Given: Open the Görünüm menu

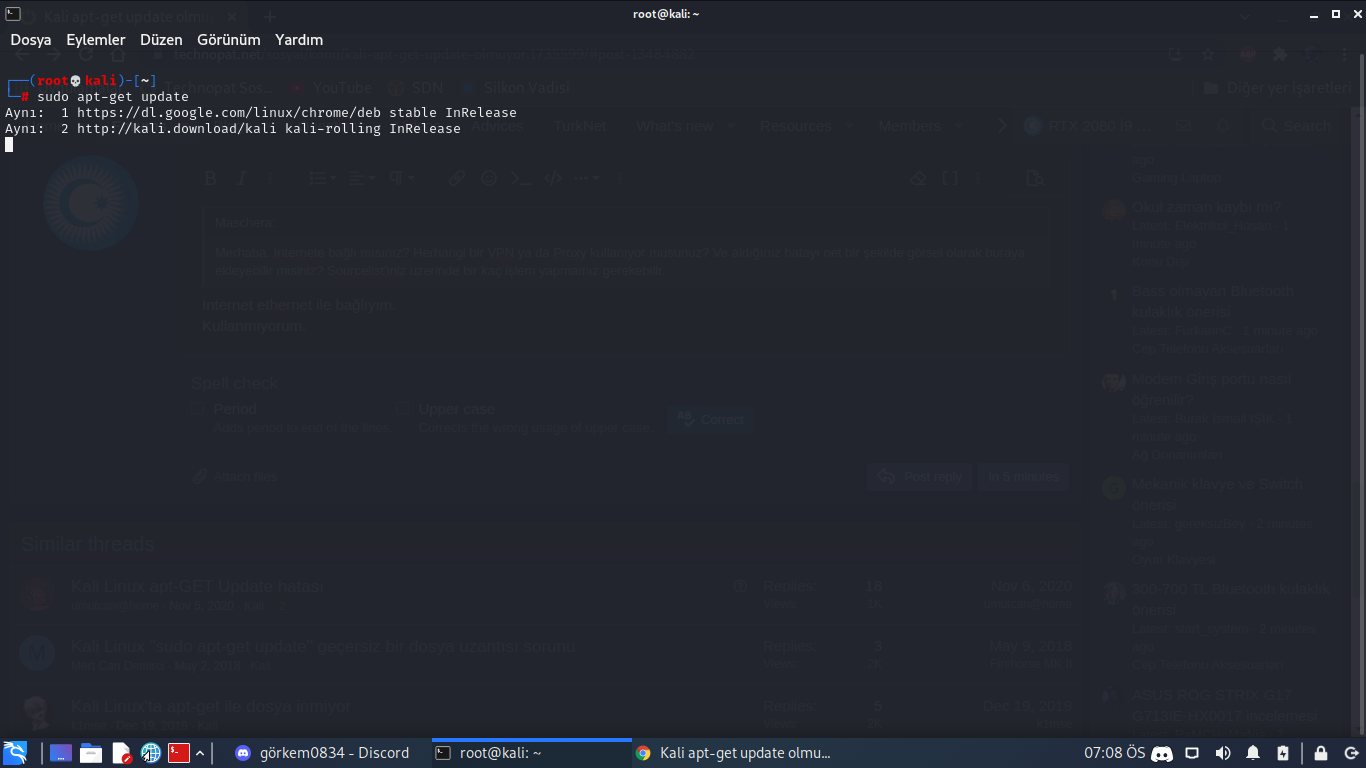Looking at the screenshot, I should tap(229, 40).
